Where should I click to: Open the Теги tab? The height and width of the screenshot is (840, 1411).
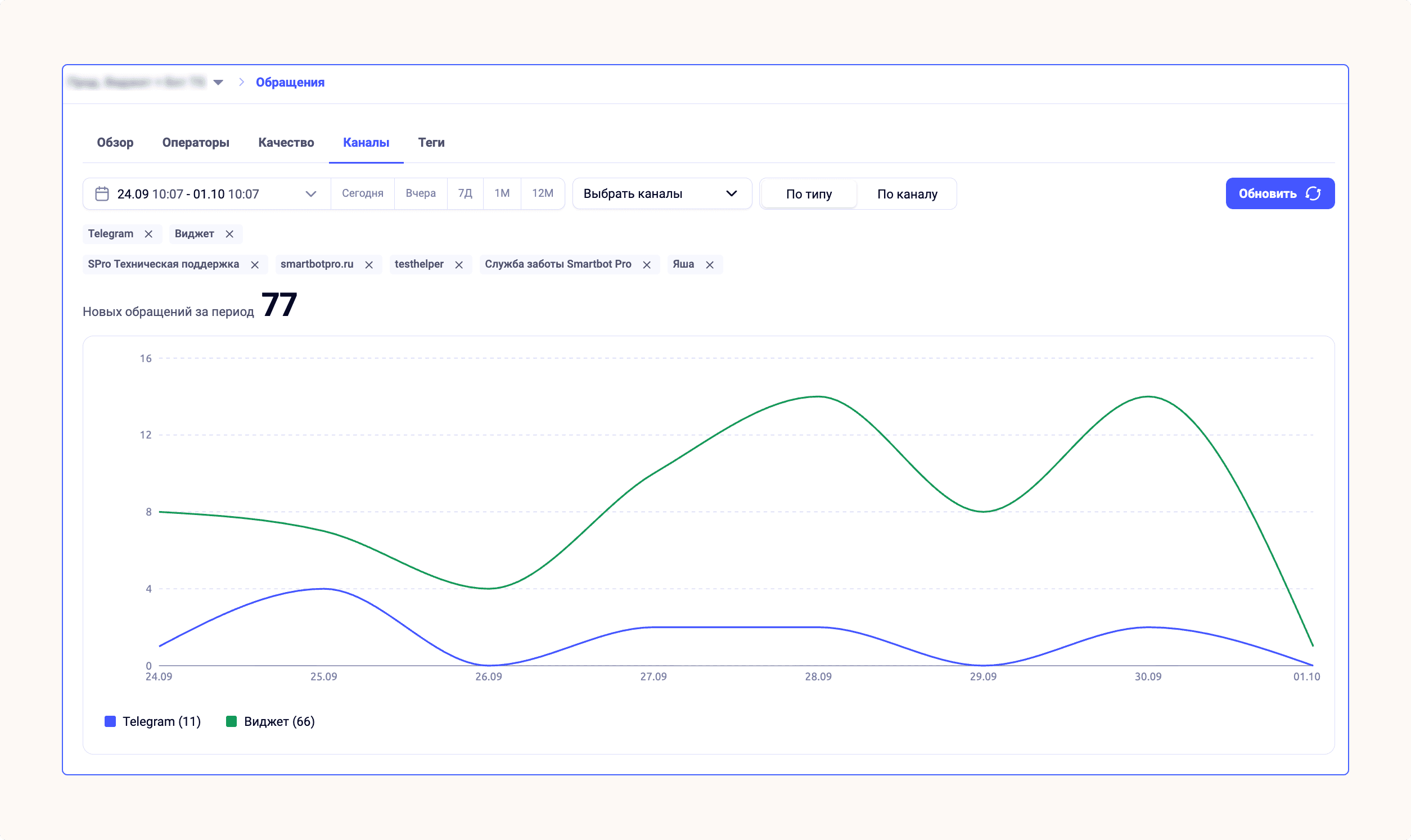click(x=431, y=143)
